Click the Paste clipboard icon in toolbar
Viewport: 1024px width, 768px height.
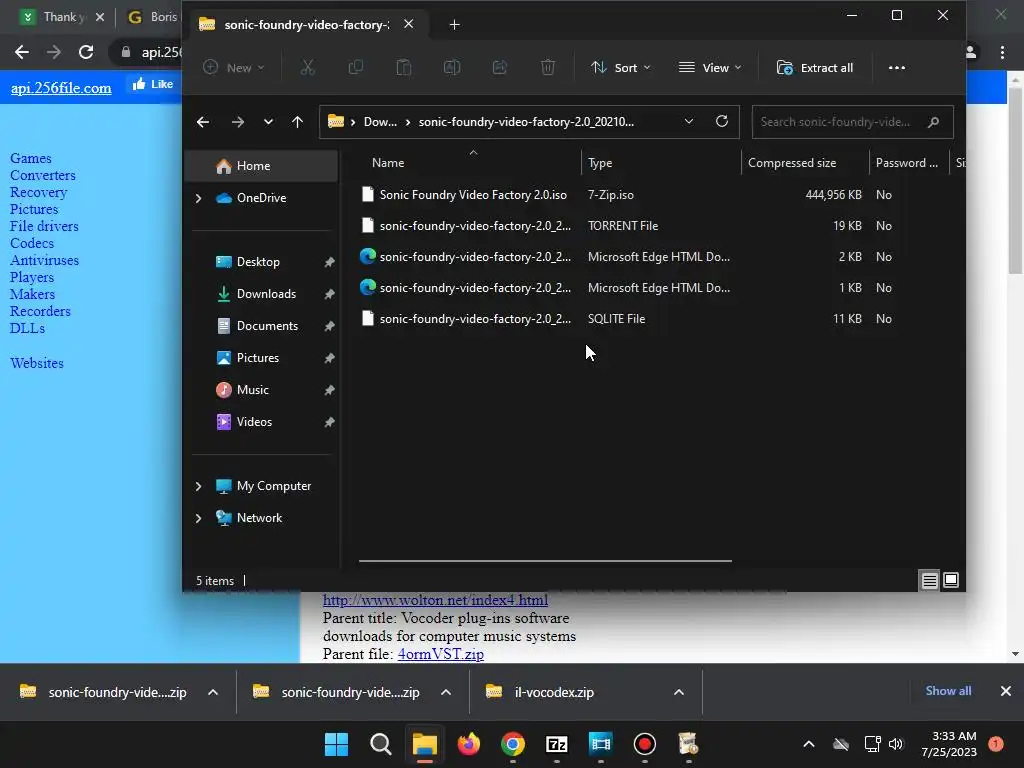coord(404,67)
